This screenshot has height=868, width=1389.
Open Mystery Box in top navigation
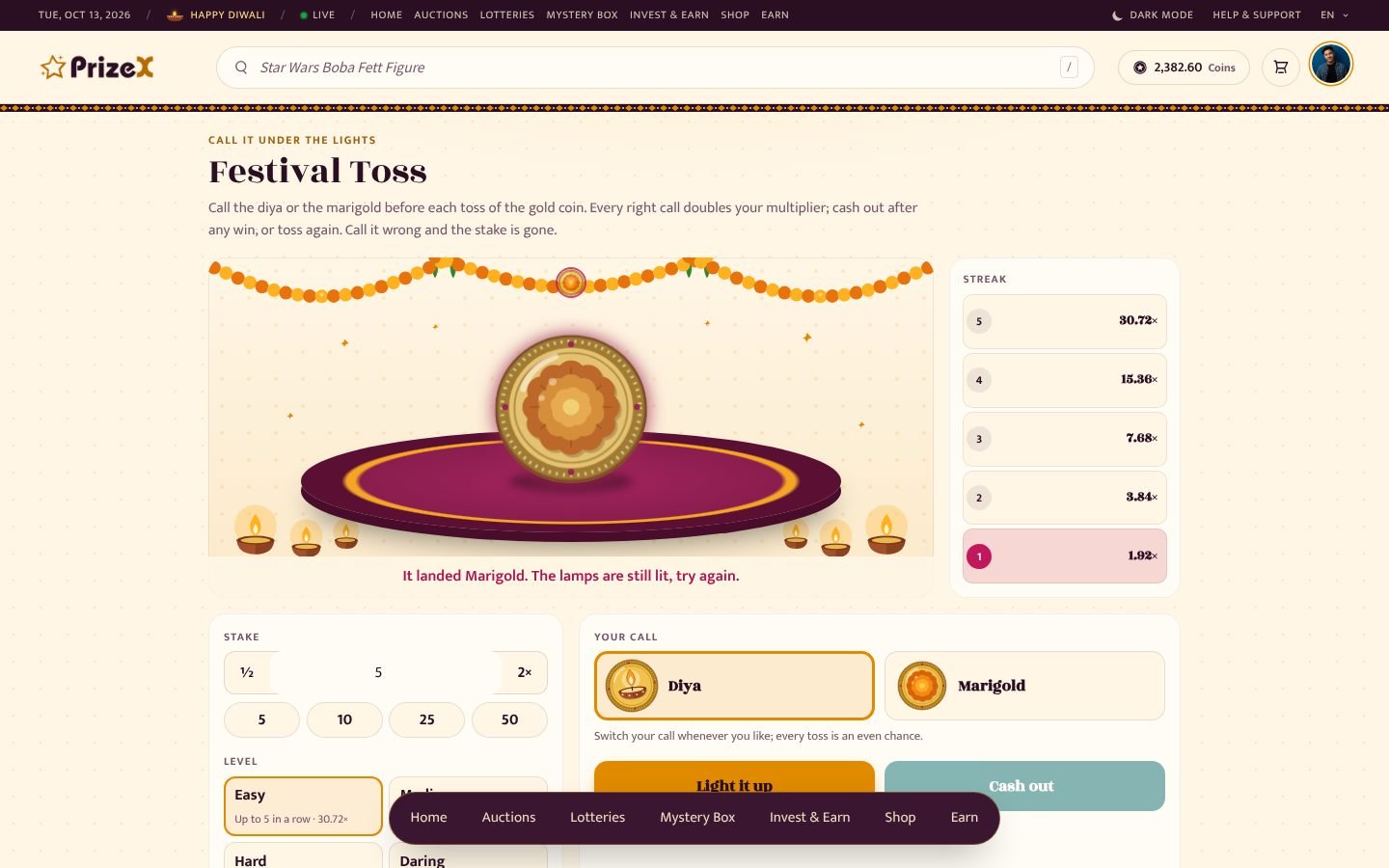pyautogui.click(x=582, y=15)
